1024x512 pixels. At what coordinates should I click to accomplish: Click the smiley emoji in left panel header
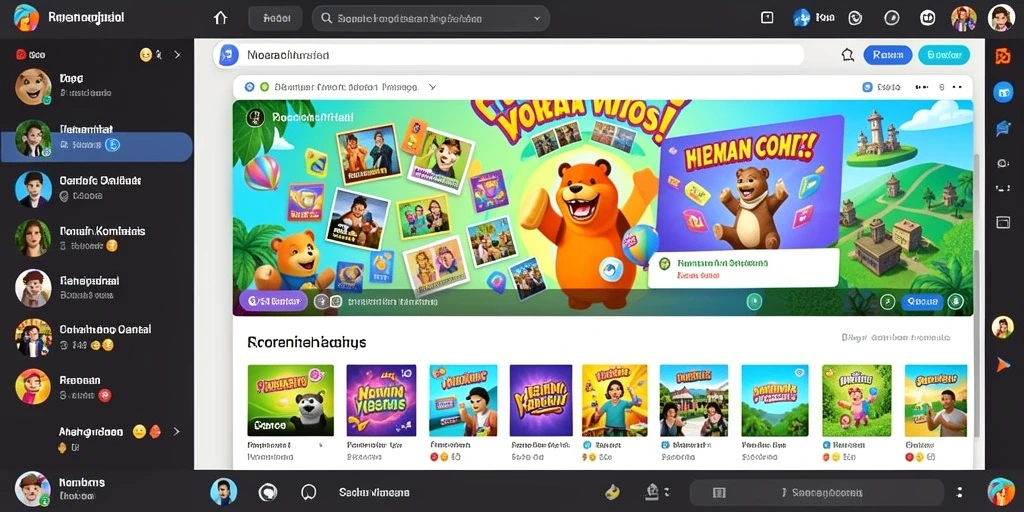(x=146, y=55)
